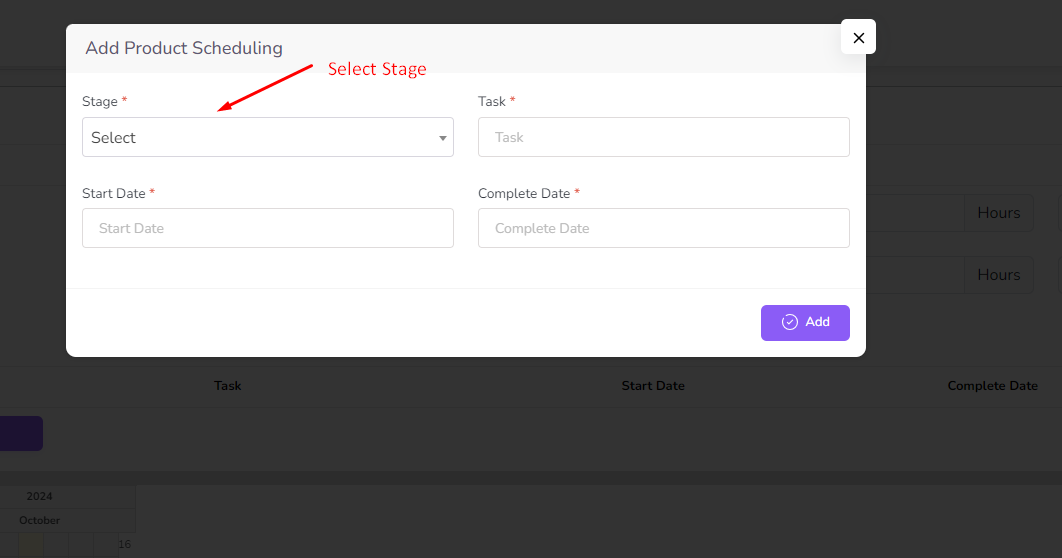
Task: Click the Start Date input field
Action: coord(267,228)
